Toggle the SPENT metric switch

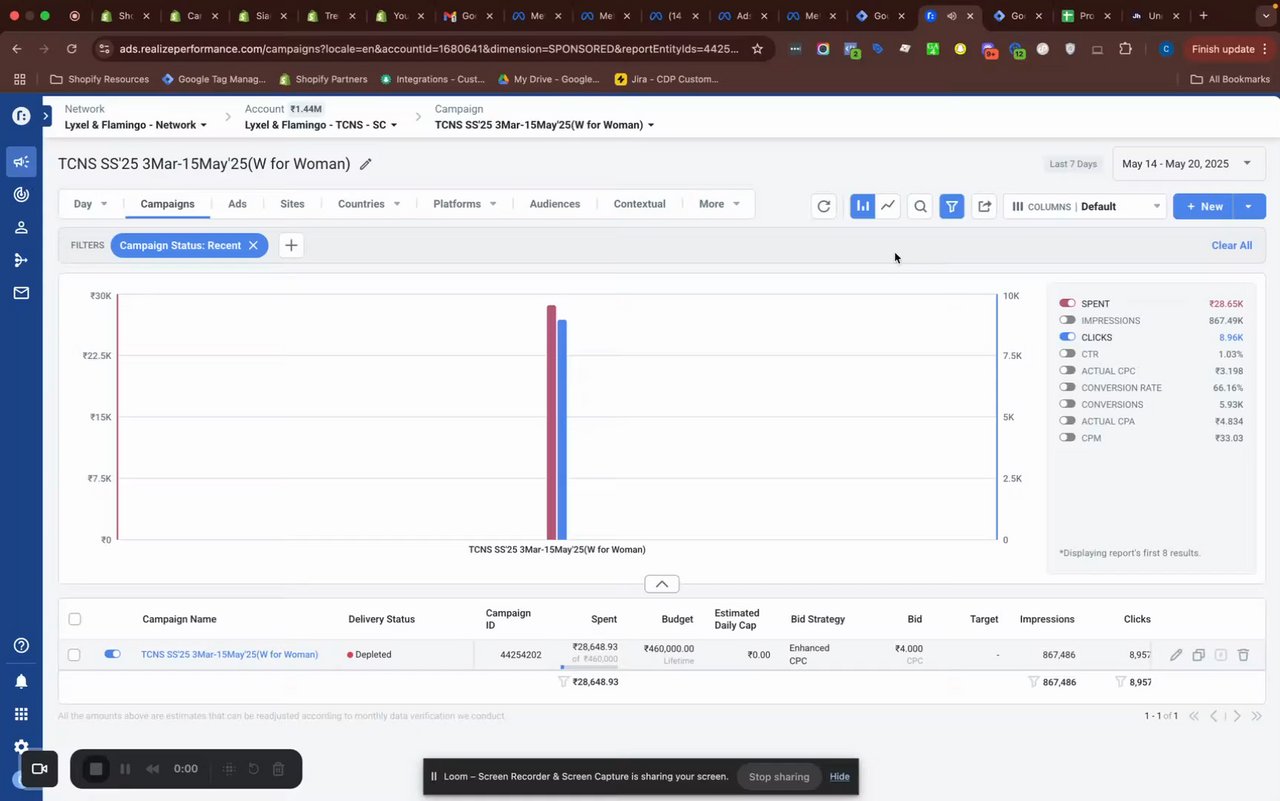point(1067,303)
